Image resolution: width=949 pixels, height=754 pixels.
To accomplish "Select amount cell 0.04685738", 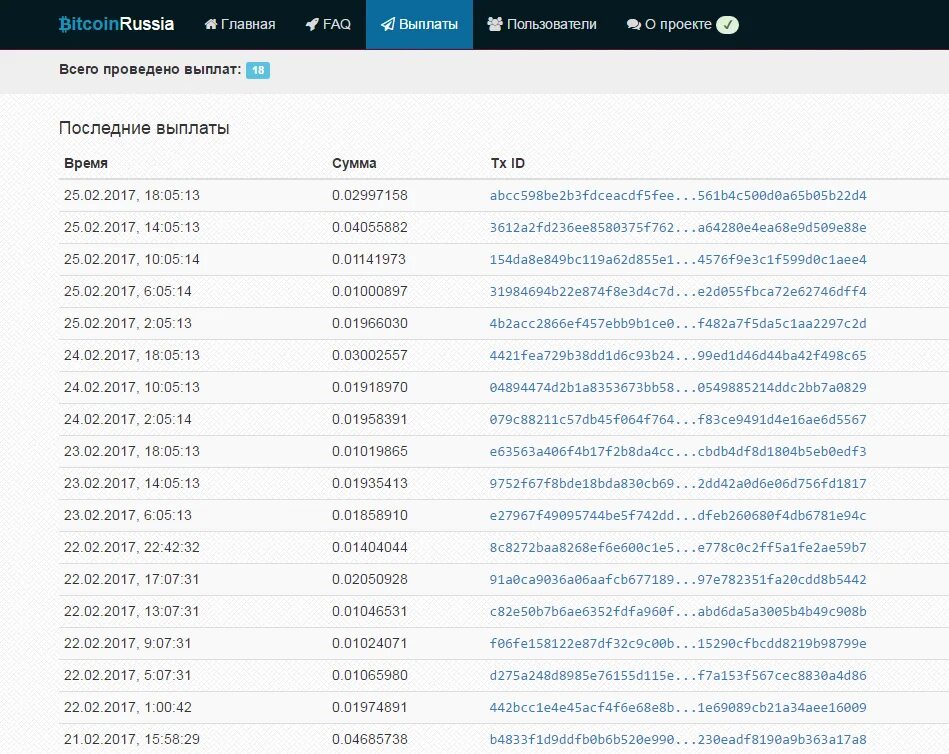I will click(370, 739).
